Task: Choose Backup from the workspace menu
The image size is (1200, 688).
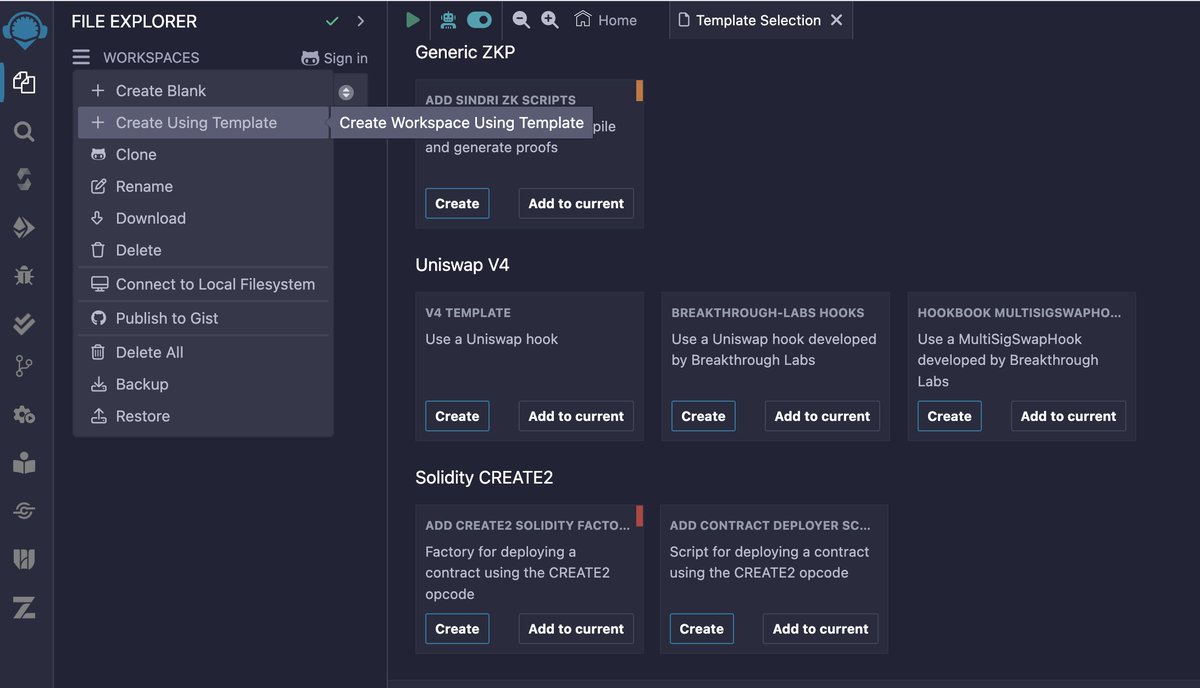Action: click(203, 385)
